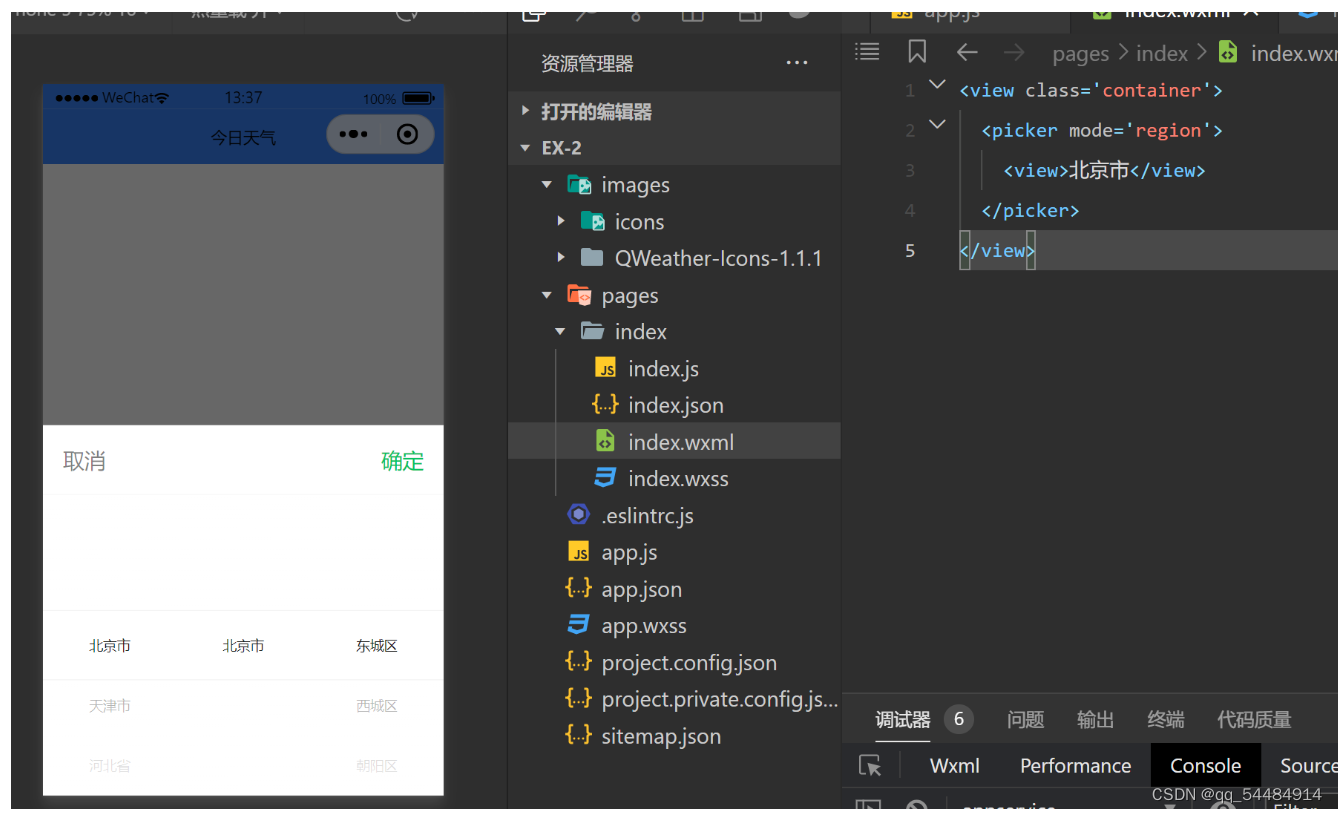Expand the QWeather-Icons-1.1.1 folder
Screen dimensions: 1338x813
point(561,258)
